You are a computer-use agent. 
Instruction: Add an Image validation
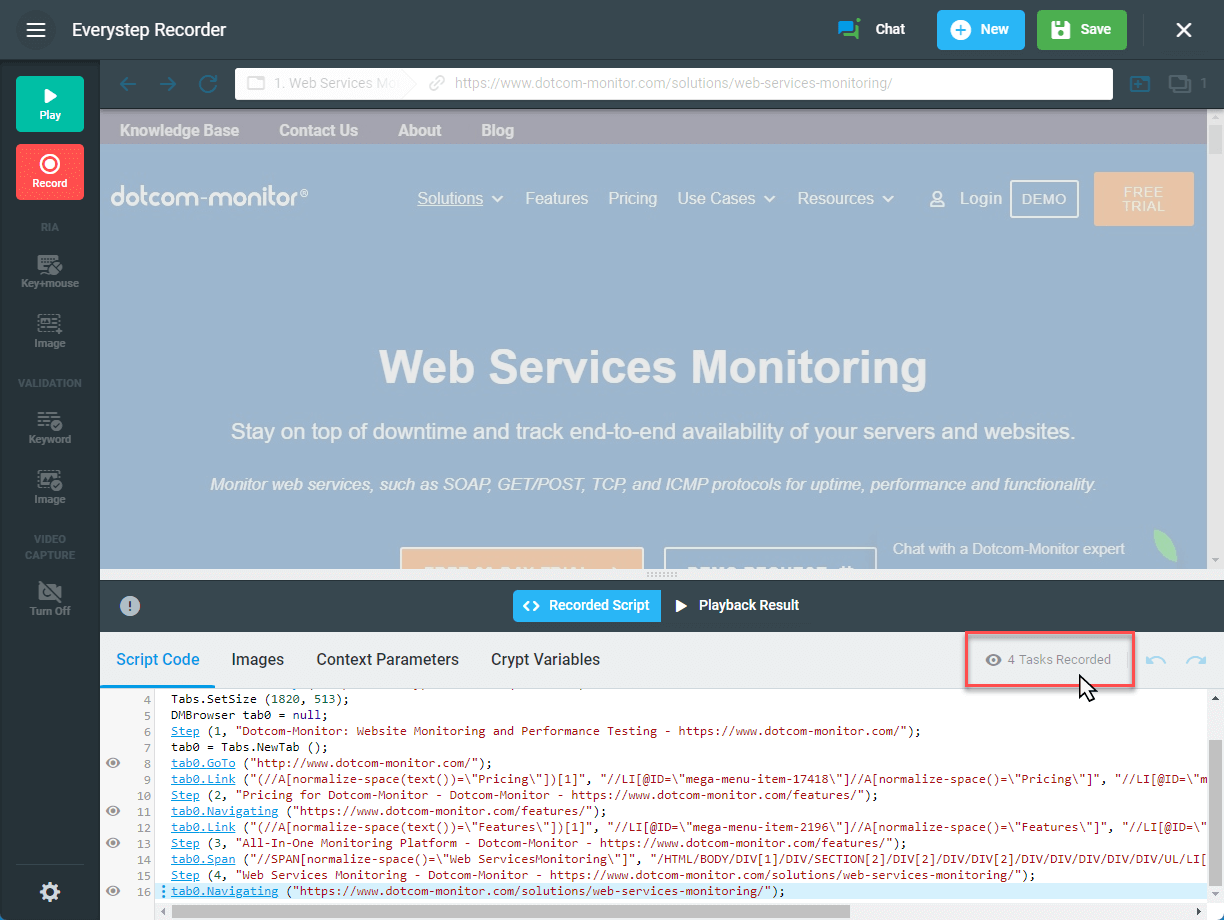pyautogui.click(x=50, y=488)
